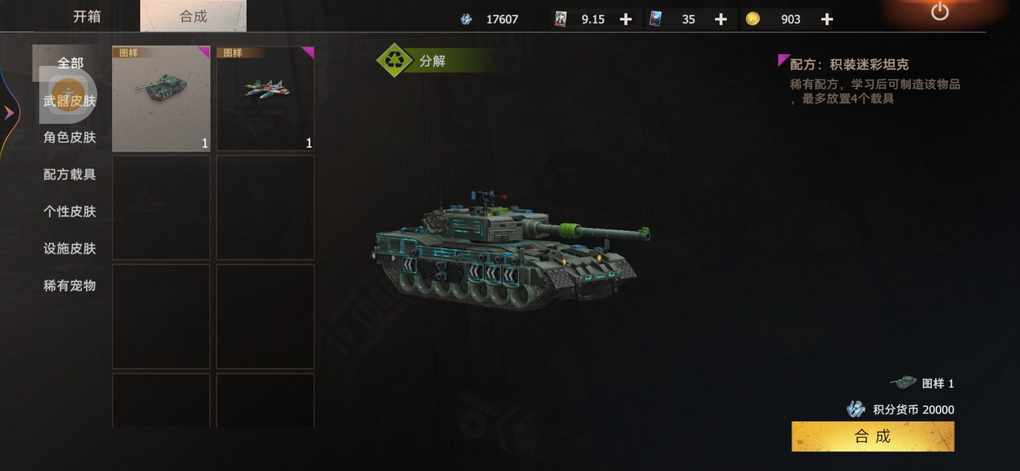Open the 角色皮肤 category

pos(70,137)
